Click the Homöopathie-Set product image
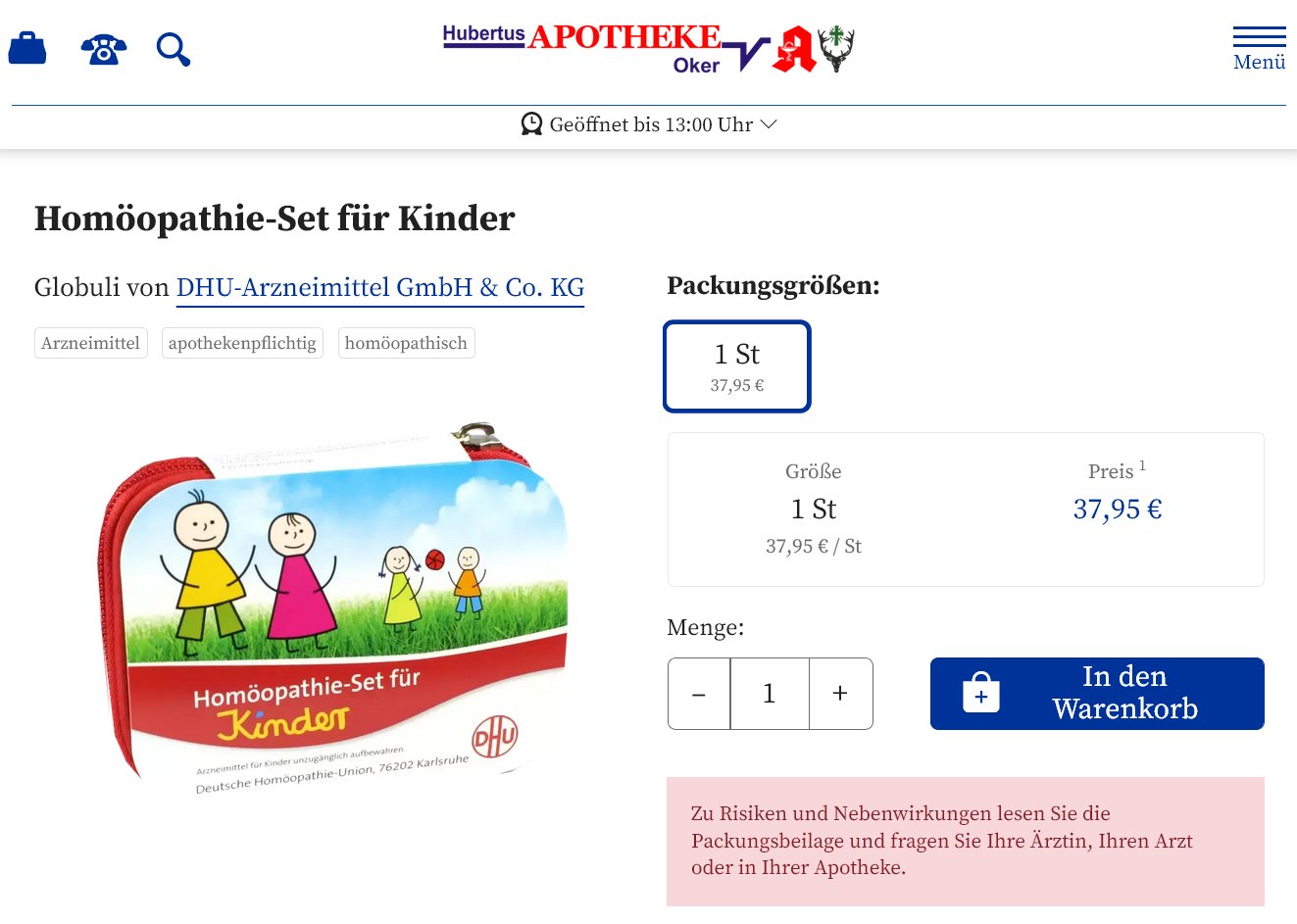 333,608
